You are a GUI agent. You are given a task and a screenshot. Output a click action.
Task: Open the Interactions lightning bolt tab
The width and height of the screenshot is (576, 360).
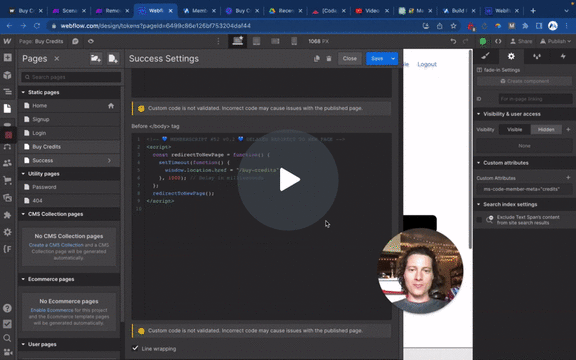point(563,56)
